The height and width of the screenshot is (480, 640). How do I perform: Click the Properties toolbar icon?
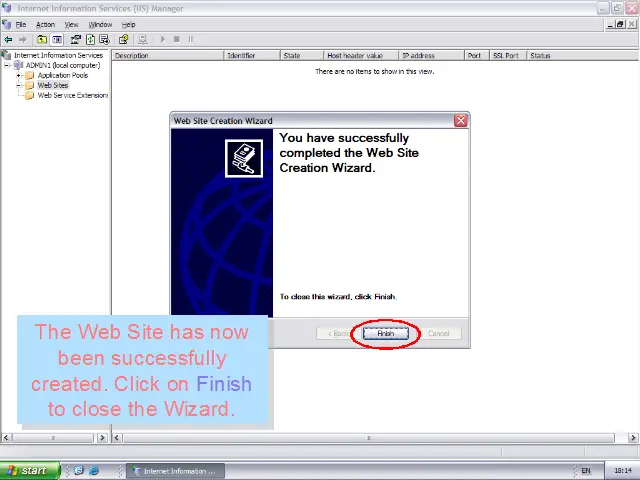point(76,40)
